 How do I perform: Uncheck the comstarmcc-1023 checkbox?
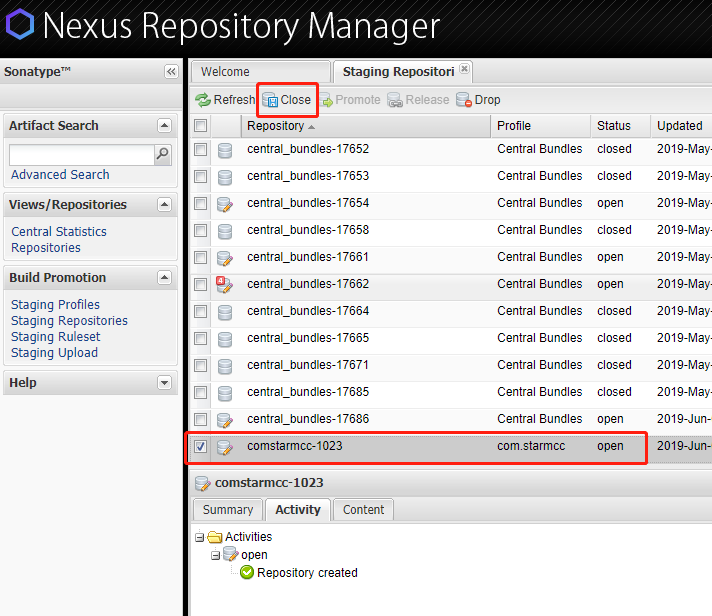click(200, 446)
